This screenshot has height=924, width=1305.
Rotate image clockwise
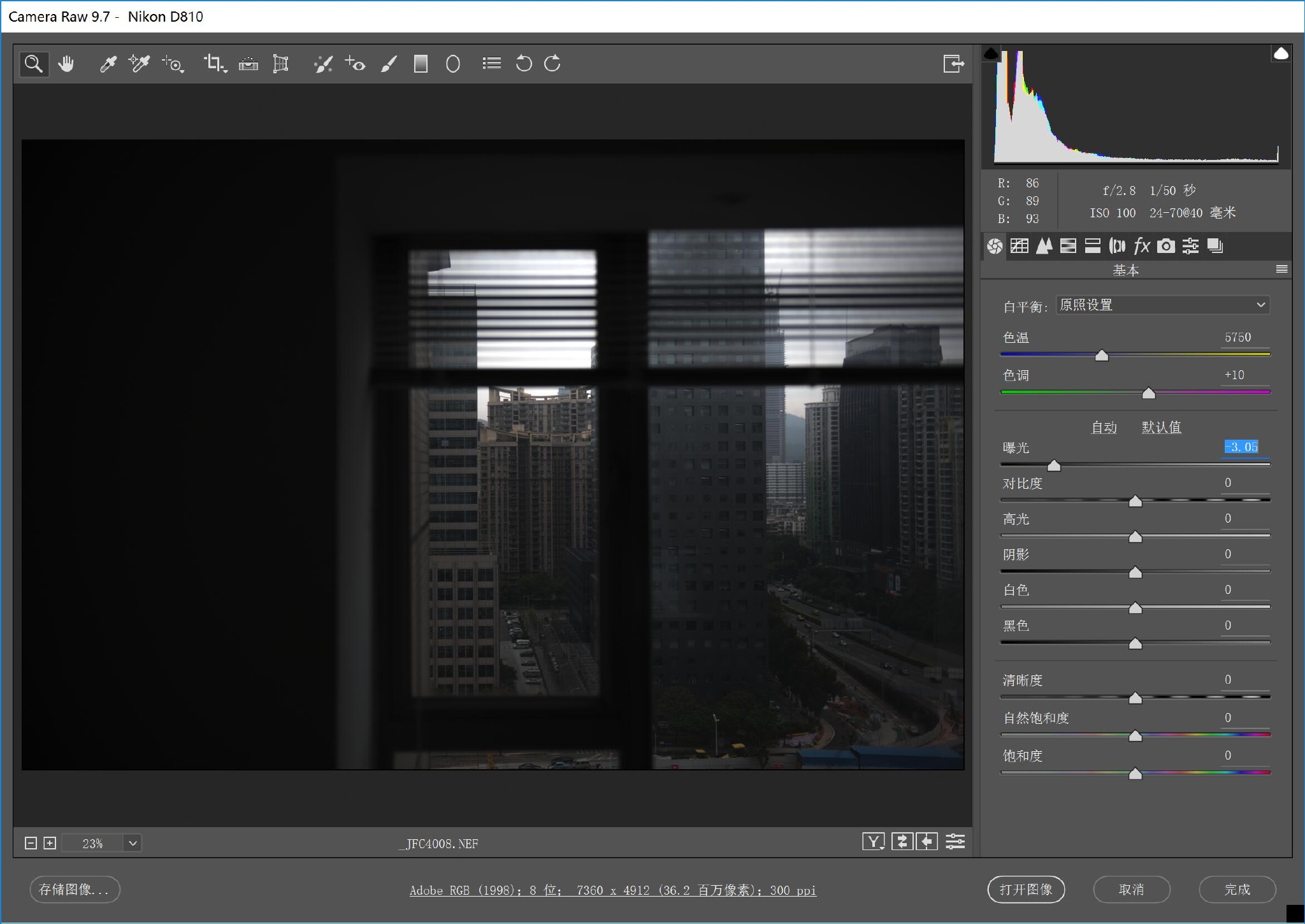552,64
